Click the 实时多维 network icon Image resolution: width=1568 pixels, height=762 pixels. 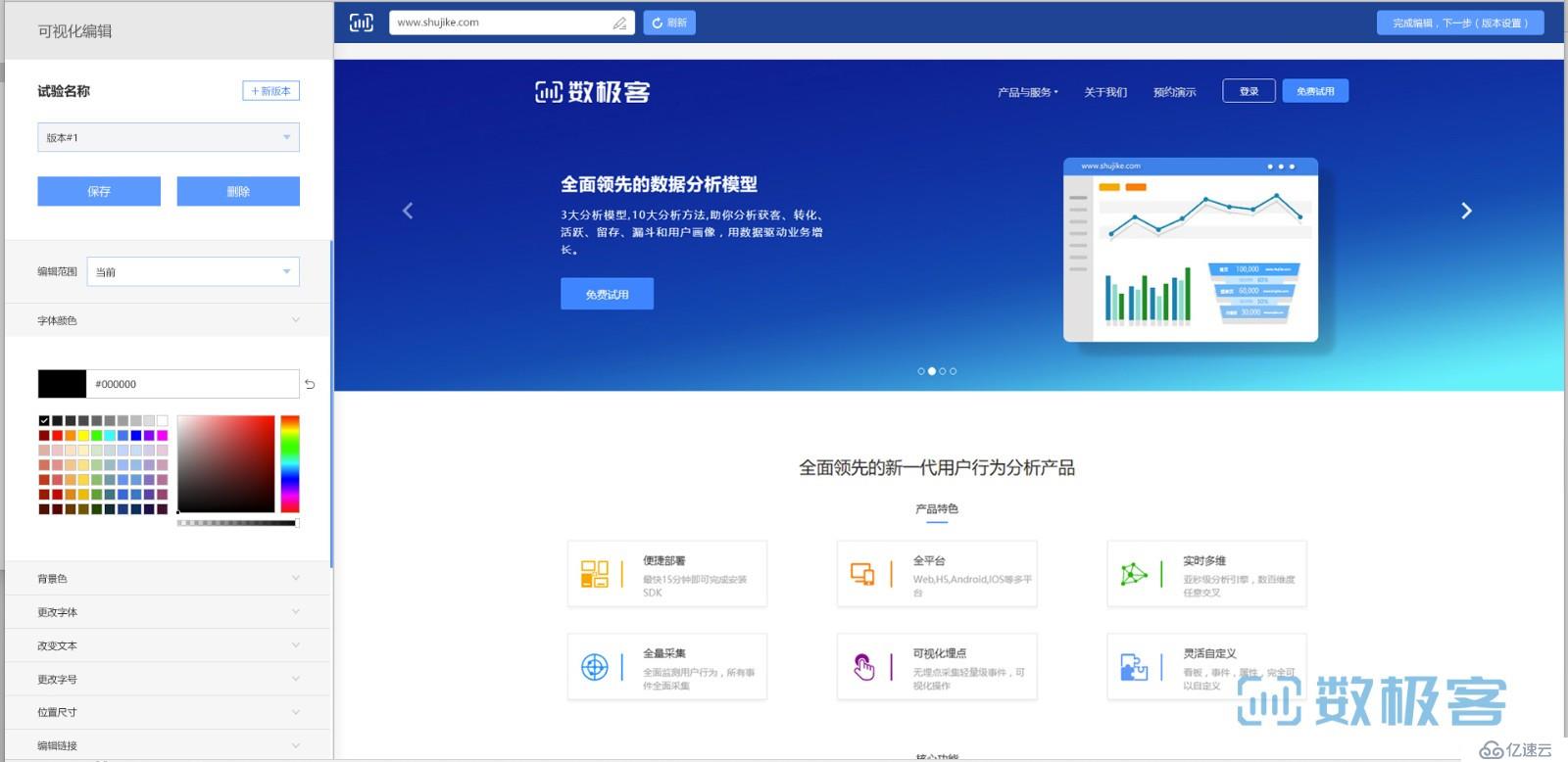pos(1134,574)
